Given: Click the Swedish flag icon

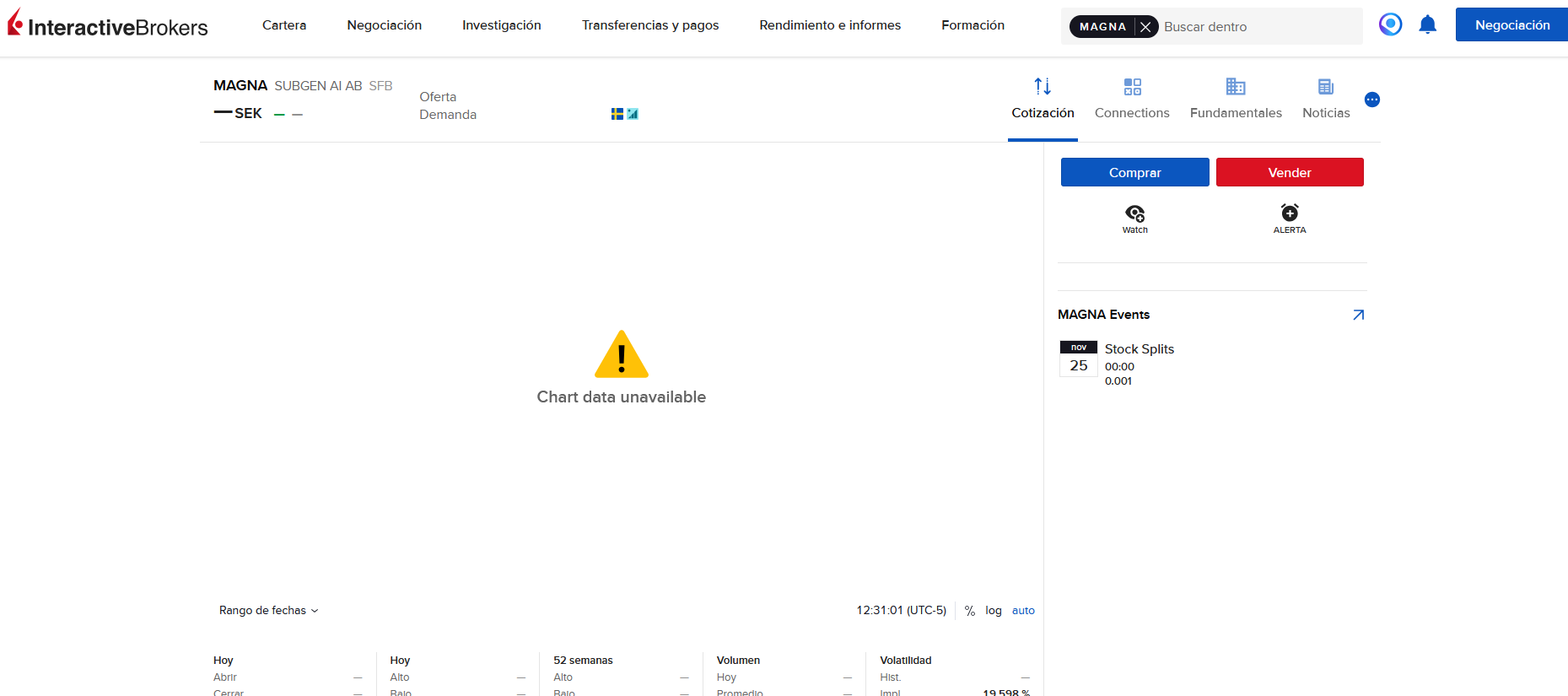Looking at the screenshot, I should click(x=617, y=114).
